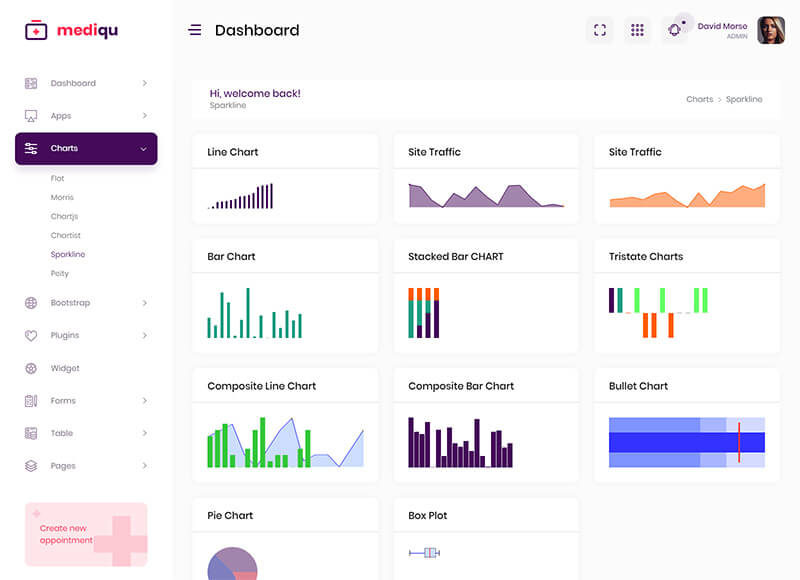The width and height of the screenshot is (800, 580).
Task: Click the Widget icon in sidebar
Action: 31,368
